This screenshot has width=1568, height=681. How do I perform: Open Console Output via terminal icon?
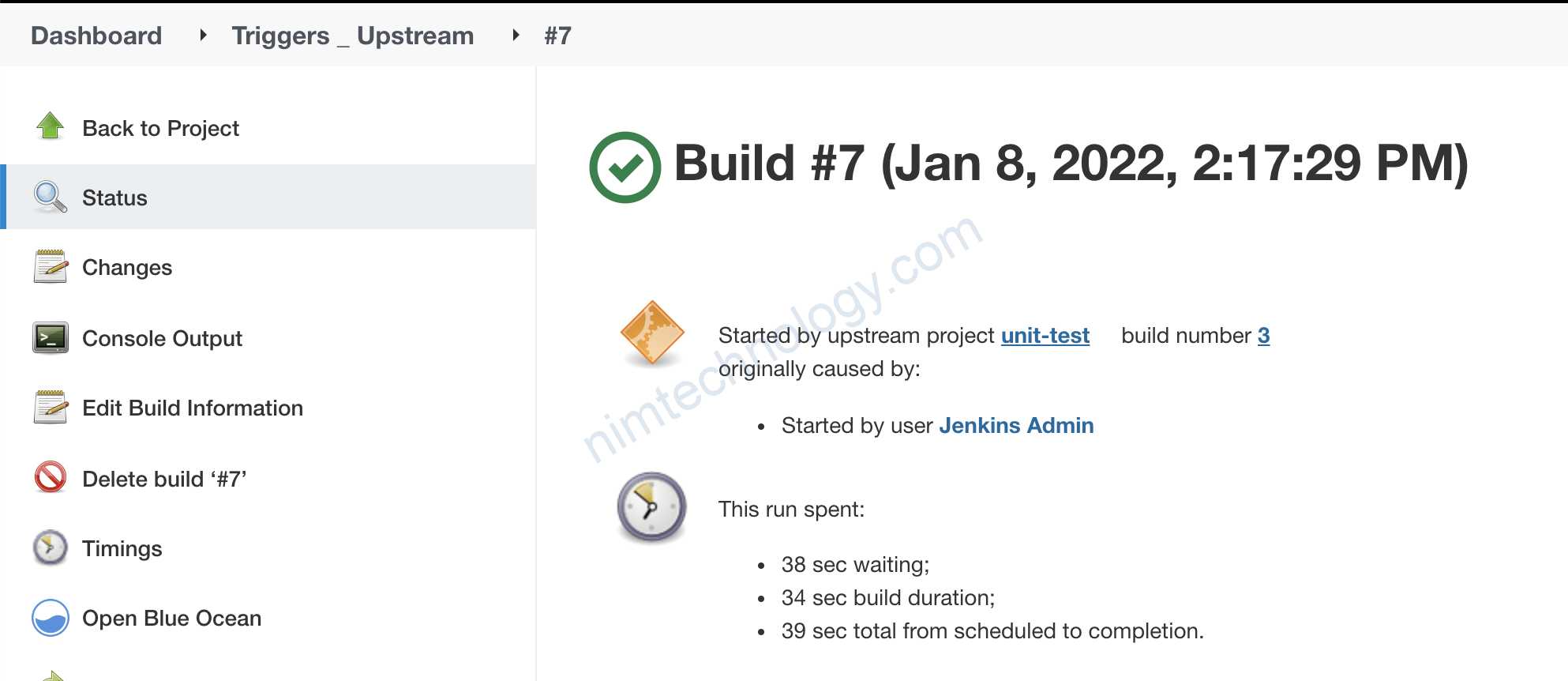pyautogui.click(x=49, y=338)
